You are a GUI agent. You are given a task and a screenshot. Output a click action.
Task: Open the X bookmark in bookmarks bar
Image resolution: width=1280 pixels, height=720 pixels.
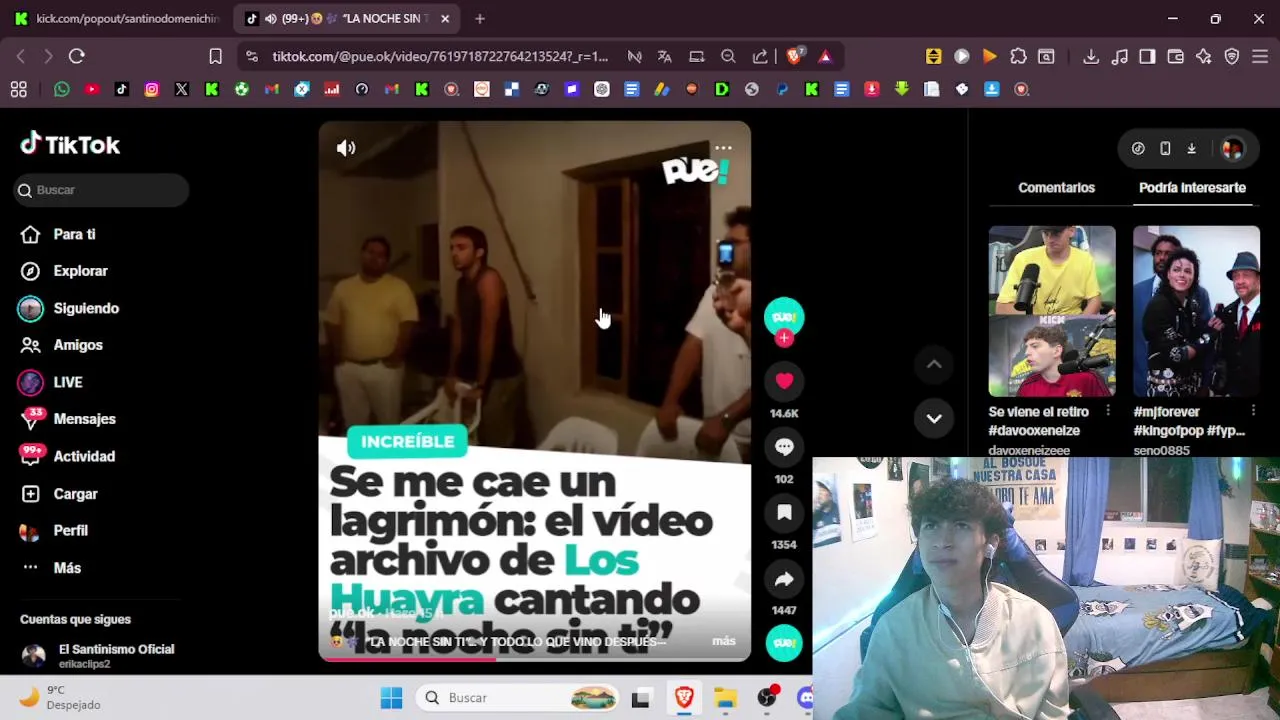(182, 89)
